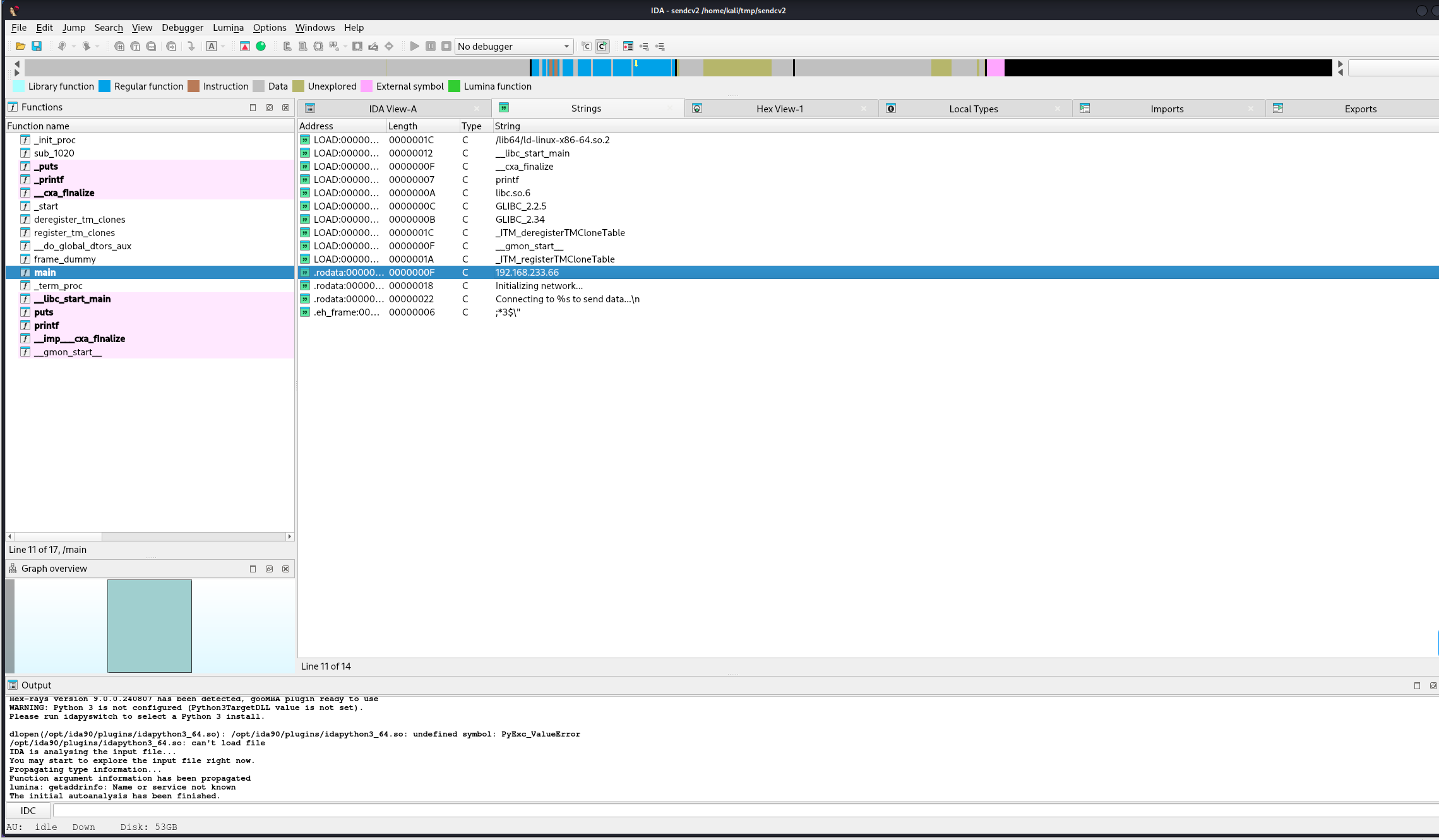Toggle the highlighted C pseudocode toolbar button

[x=602, y=46]
